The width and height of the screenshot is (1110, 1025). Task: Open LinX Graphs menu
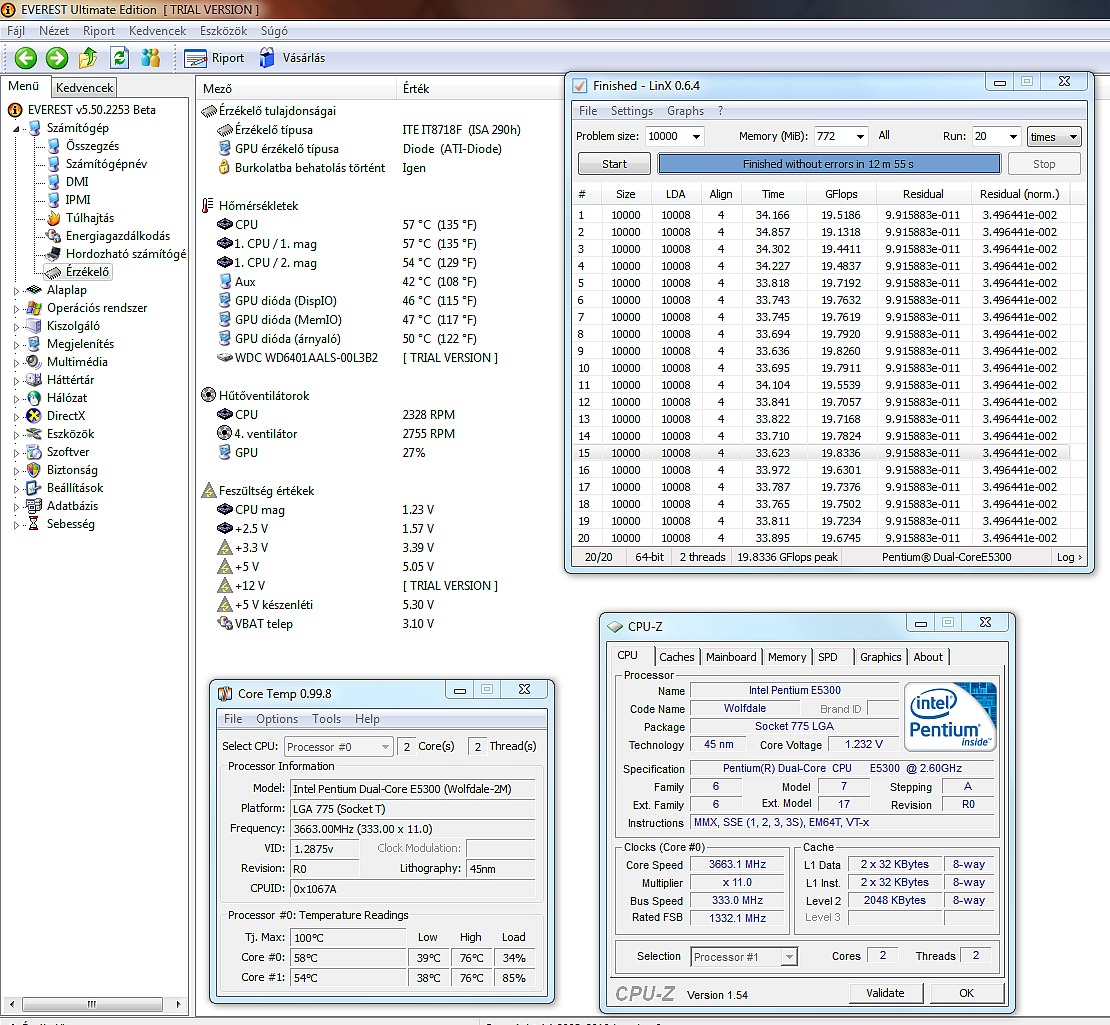(x=685, y=111)
